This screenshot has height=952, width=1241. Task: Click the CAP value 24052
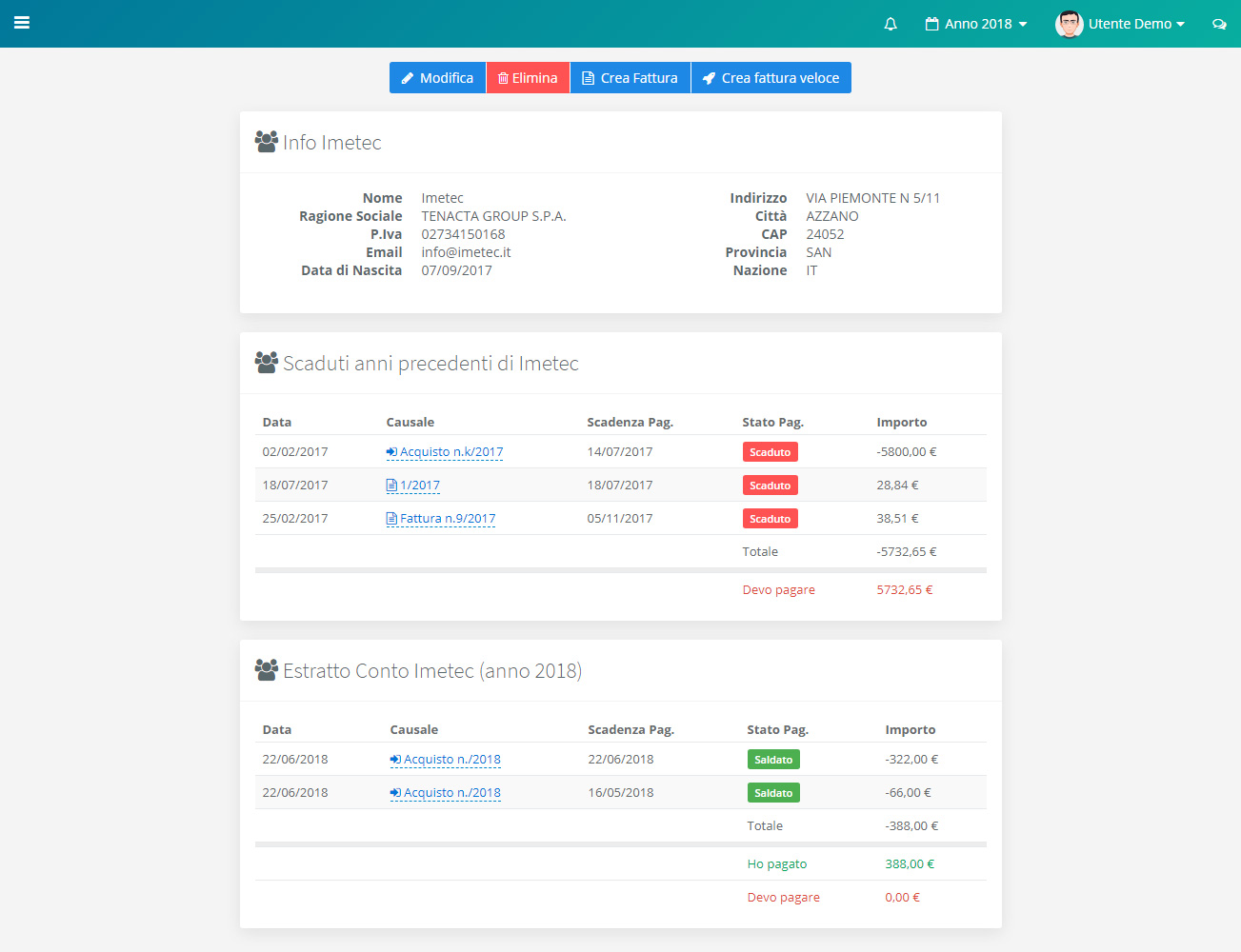coord(825,234)
